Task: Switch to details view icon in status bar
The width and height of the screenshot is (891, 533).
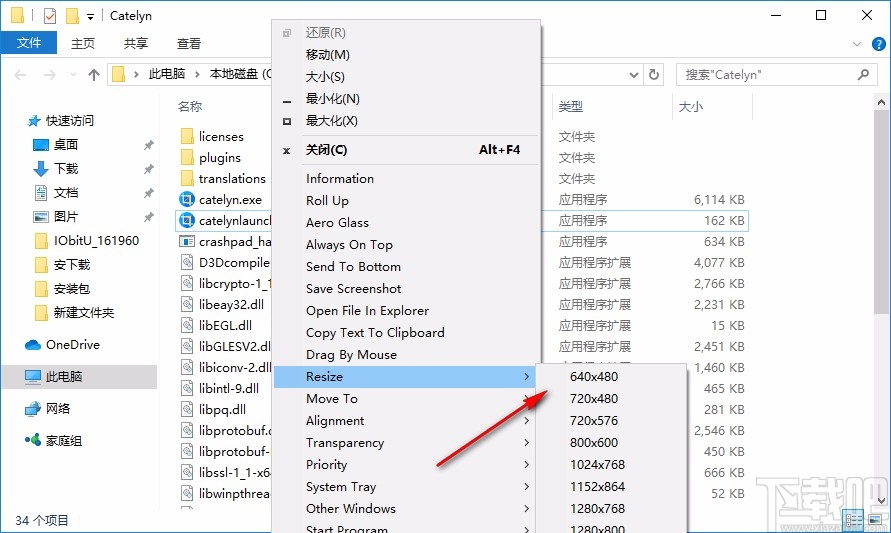Action: tap(853, 519)
